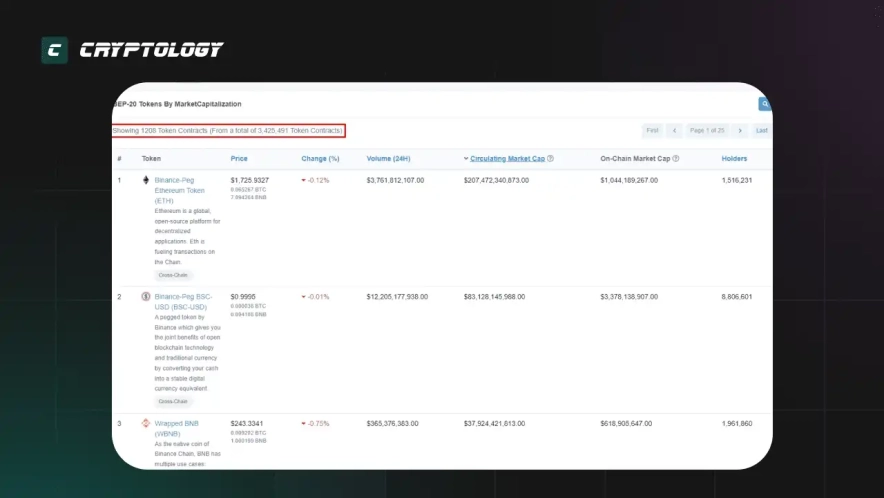
Task: Click the Cryptology logo icon
Action: coord(54,50)
